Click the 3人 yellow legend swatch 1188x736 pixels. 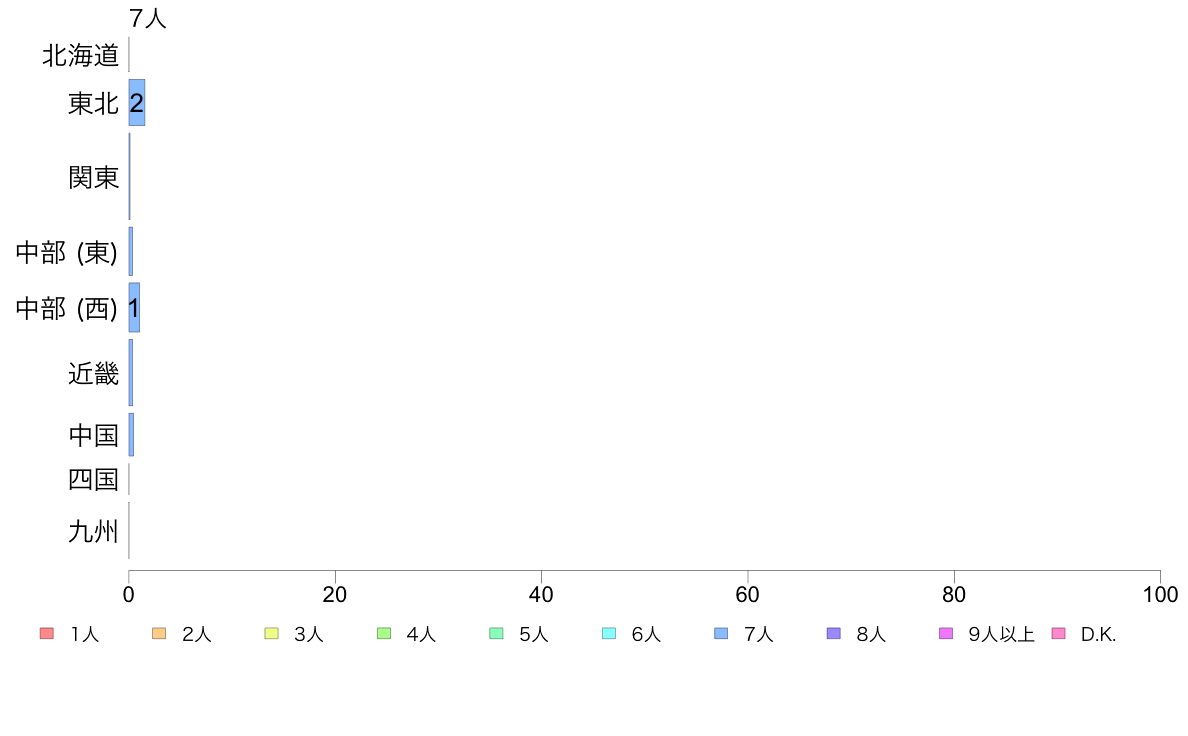[x=271, y=634]
